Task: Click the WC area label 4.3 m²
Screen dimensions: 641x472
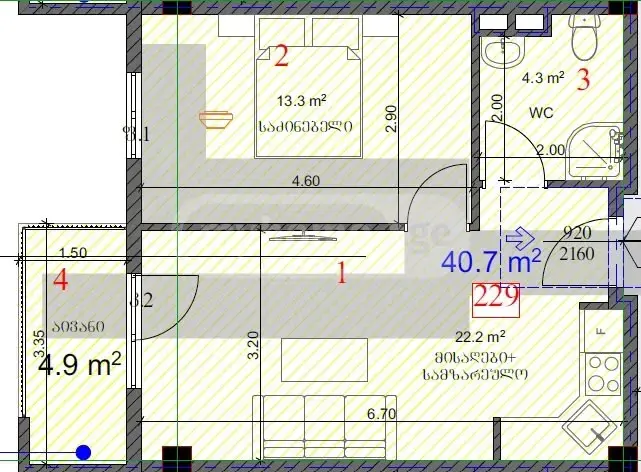Action: [x=543, y=77]
